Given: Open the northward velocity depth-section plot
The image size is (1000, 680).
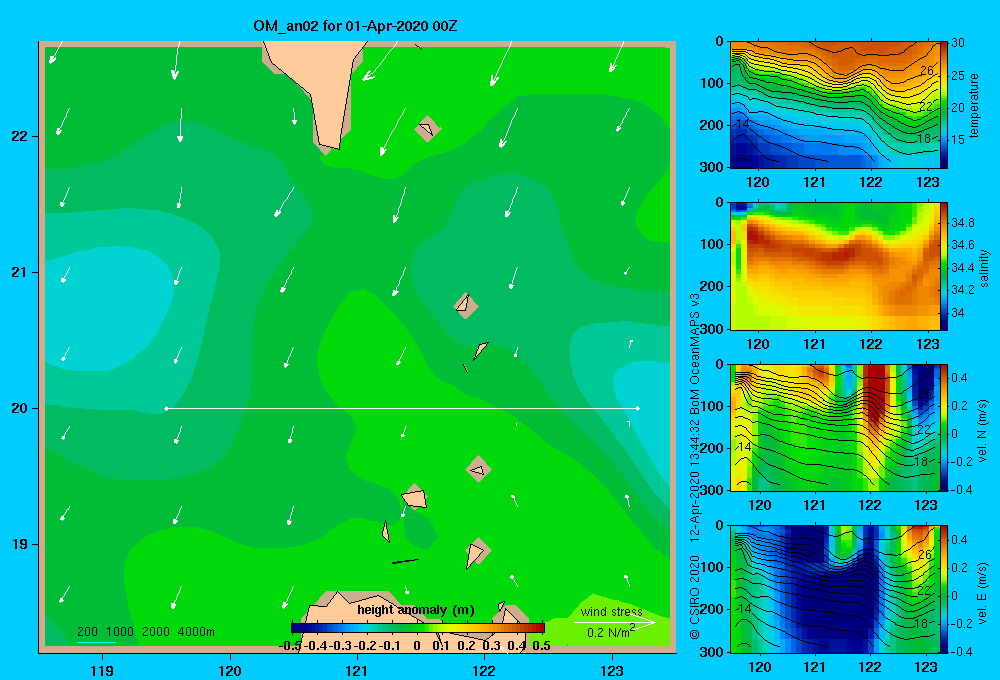Looking at the screenshot, I should pyautogui.click(x=834, y=427).
